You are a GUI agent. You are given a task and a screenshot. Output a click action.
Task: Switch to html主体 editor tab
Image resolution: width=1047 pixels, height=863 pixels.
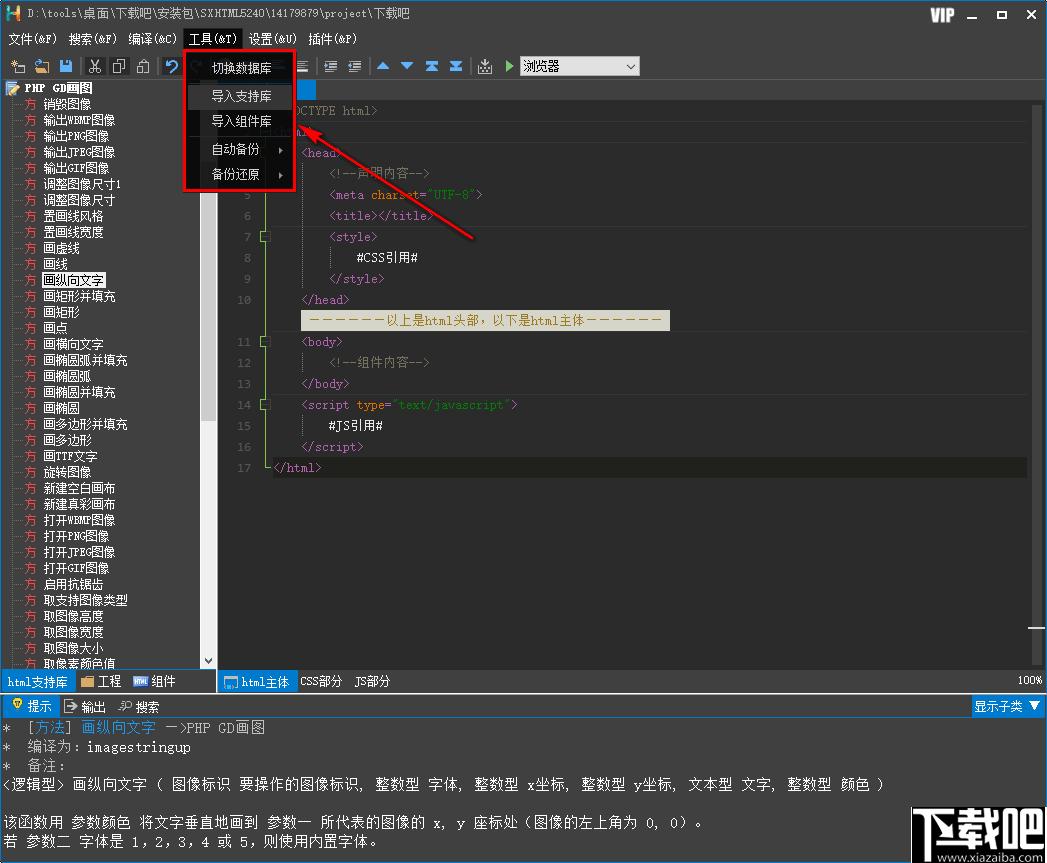pos(257,682)
